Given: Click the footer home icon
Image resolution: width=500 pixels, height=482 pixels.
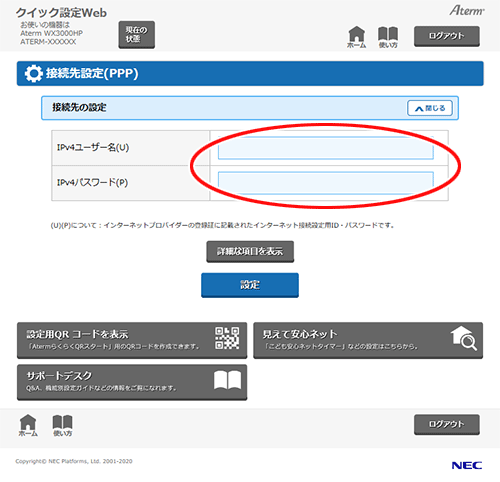Looking at the screenshot, I should (28, 425).
